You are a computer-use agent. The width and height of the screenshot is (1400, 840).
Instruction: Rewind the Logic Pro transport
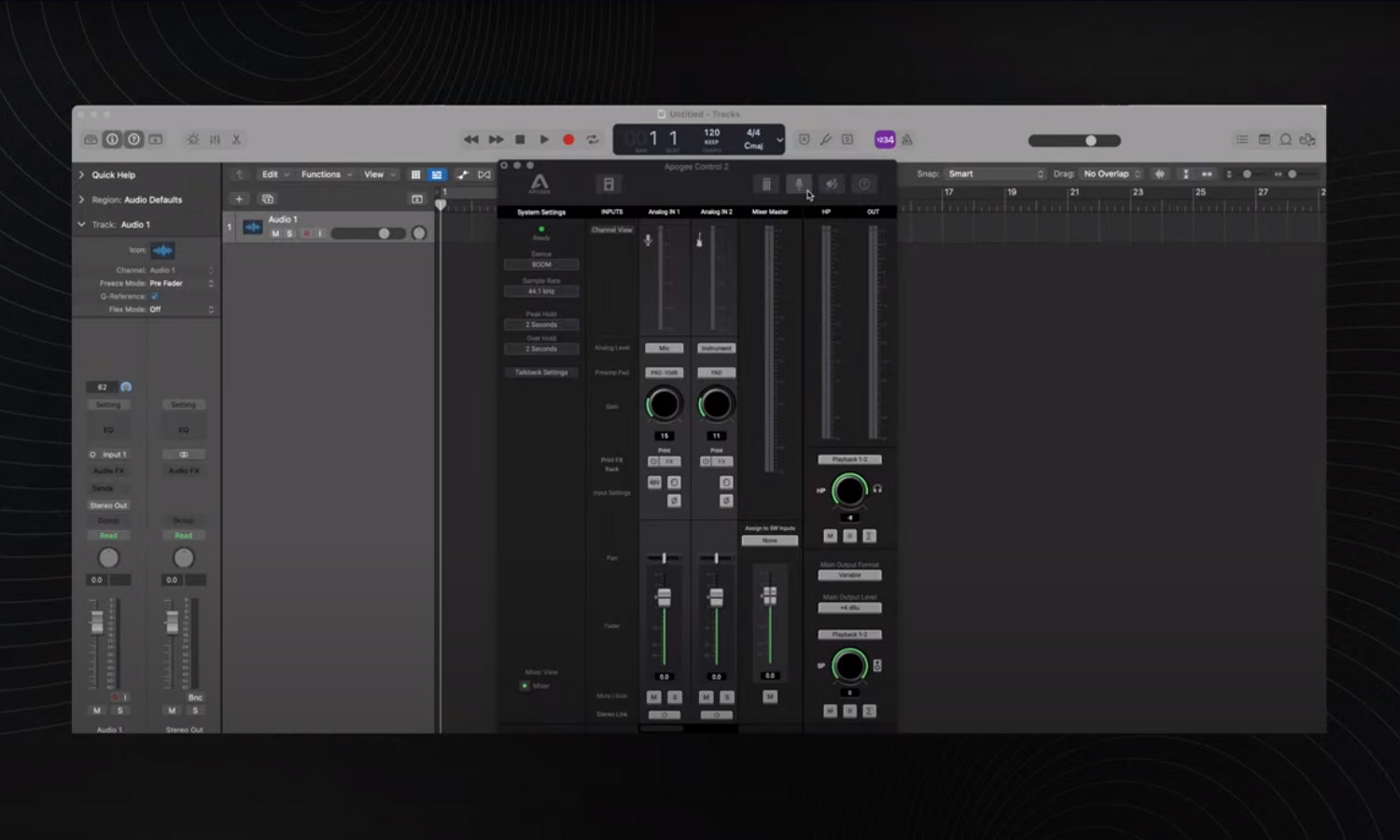[x=470, y=139]
